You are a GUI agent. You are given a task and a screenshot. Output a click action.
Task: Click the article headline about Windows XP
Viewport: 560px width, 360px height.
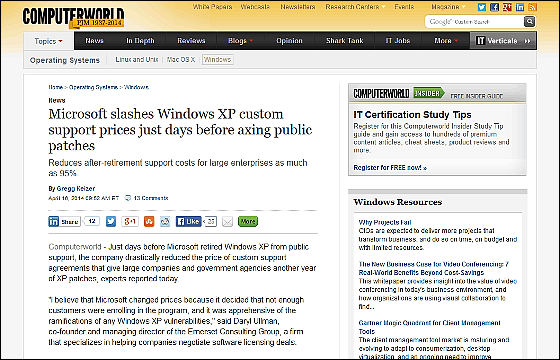click(x=180, y=130)
